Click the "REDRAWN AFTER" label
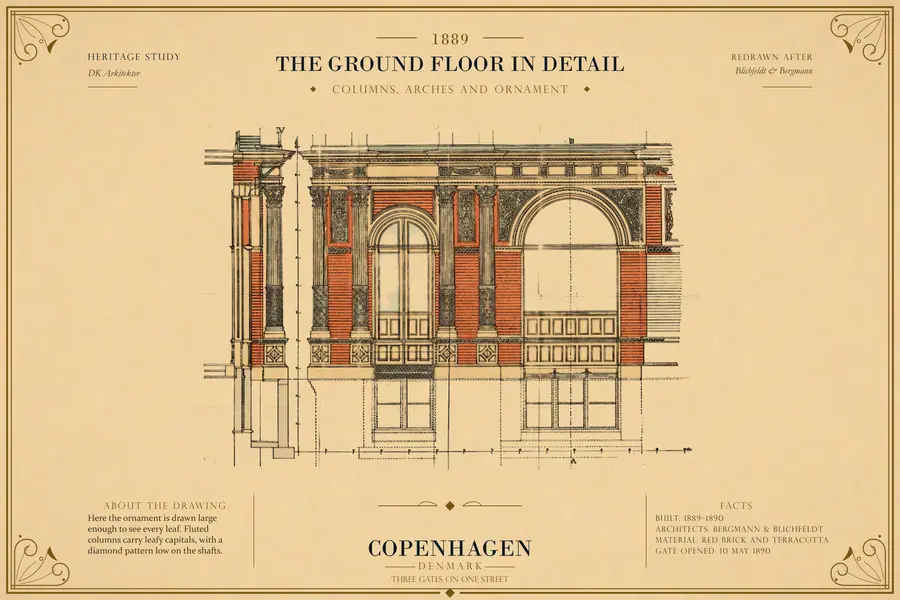The image size is (900, 600). [771, 57]
